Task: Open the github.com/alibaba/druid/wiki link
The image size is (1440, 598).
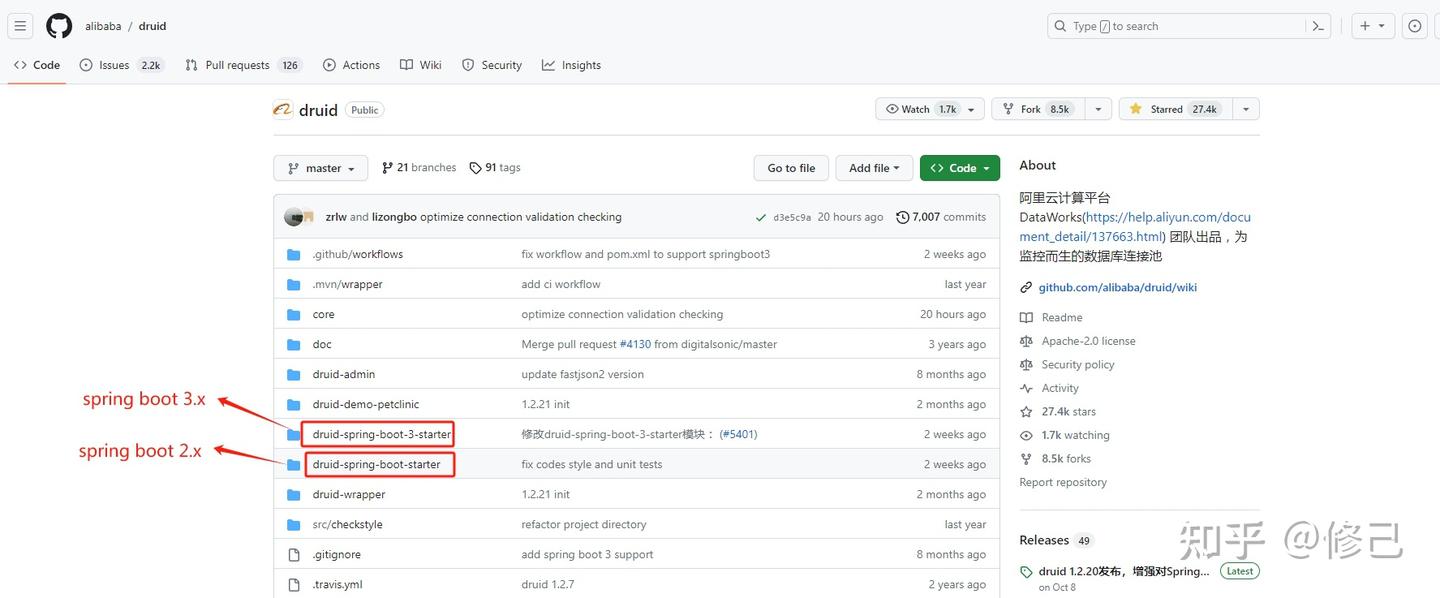Action: point(1117,287)
